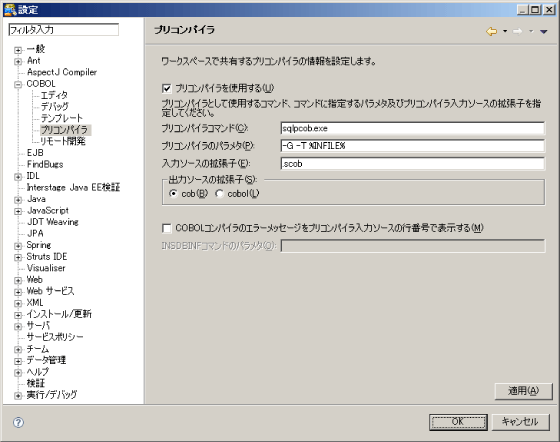Select Interstage Java EE検証 in the tree
560x442 pixels.
tap(73, 187)
